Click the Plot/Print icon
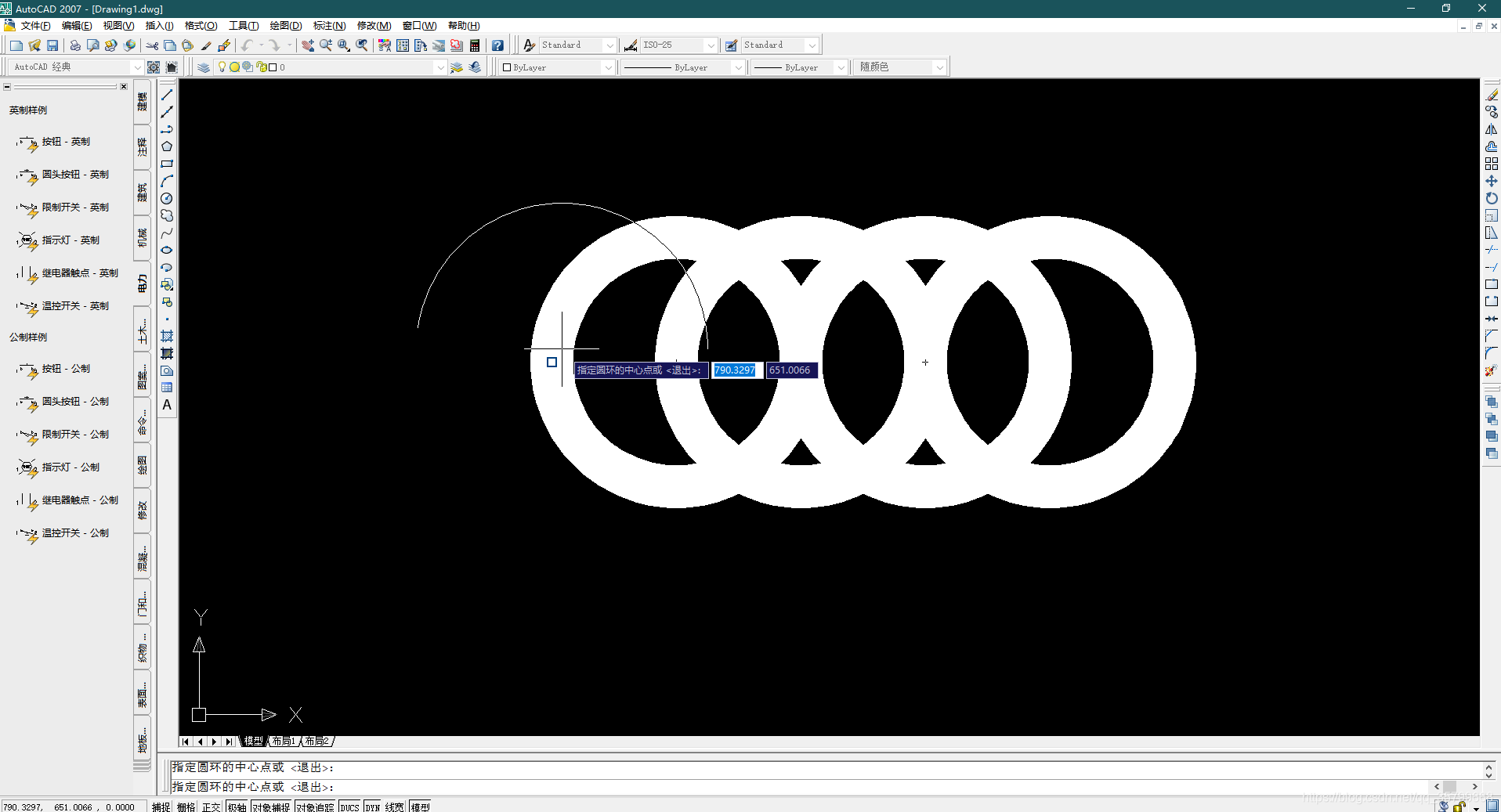Image resolution: width=1501 pixels, height=812 pixels. [75, 45]
